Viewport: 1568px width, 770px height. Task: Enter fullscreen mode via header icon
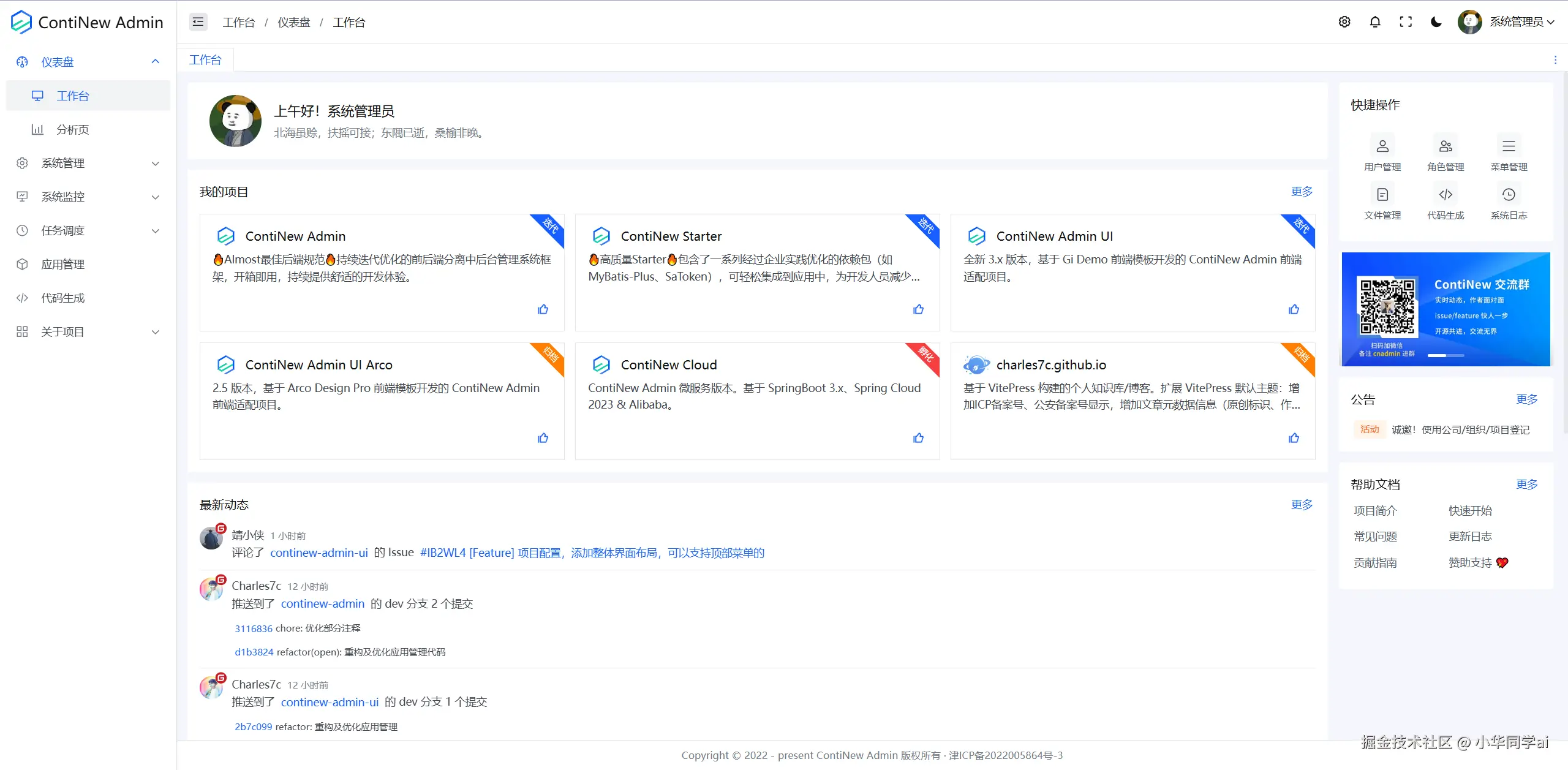(x=1406, y=22)
